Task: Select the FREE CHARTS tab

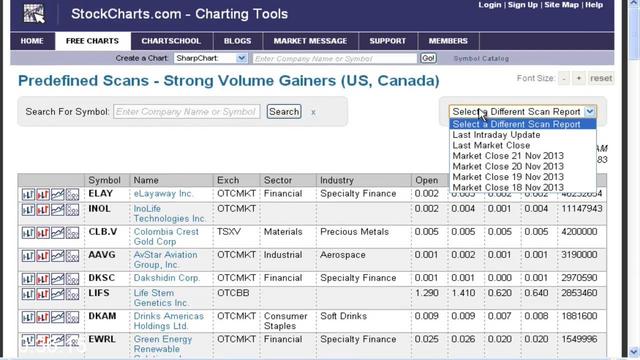Action: click(93, 41)
